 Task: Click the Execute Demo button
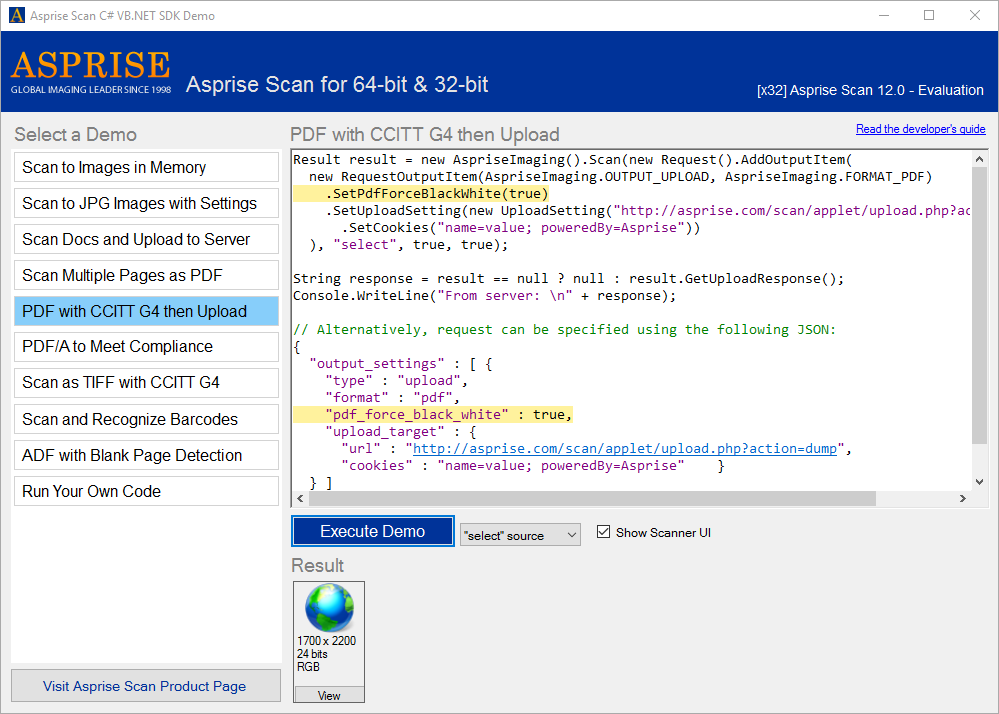[x=372, y=532]
